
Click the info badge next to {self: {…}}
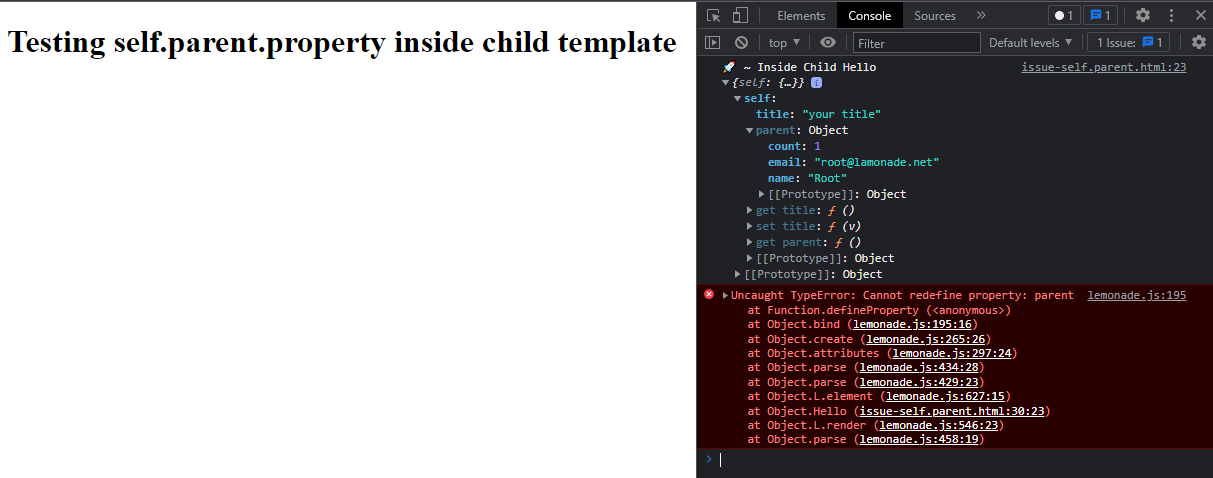[x=816, y=82]
